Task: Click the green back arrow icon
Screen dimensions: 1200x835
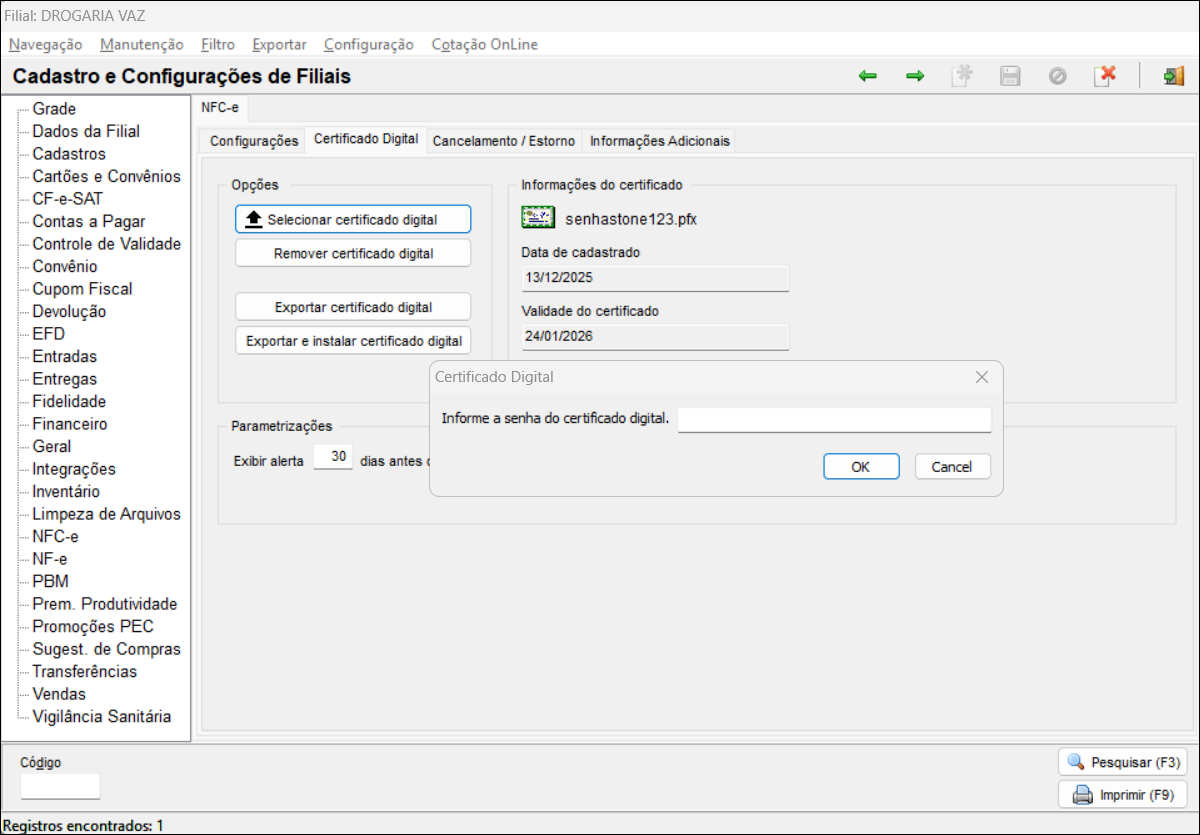Action: point(868,76)
